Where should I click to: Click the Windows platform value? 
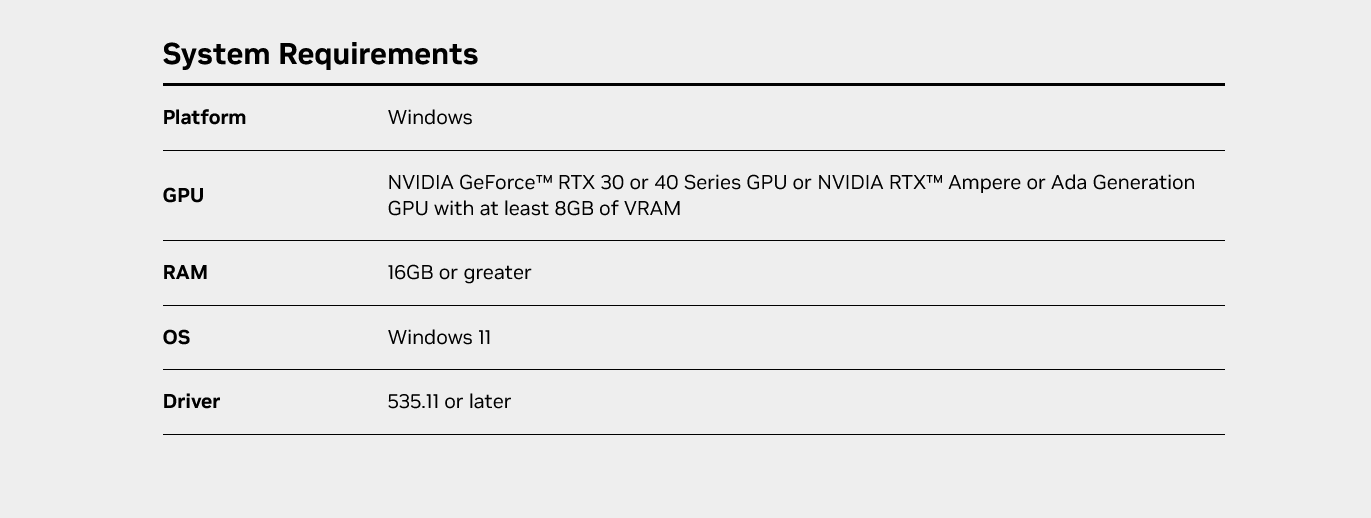(x=430, y=117)
